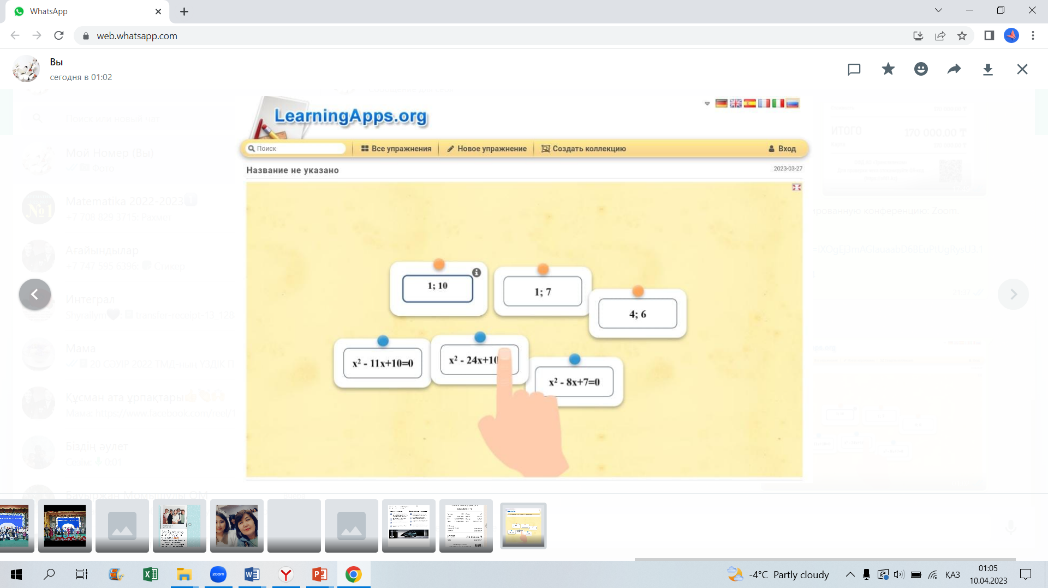Star this media message
This screenshot has height=588, width=1048.
(888, 69)
